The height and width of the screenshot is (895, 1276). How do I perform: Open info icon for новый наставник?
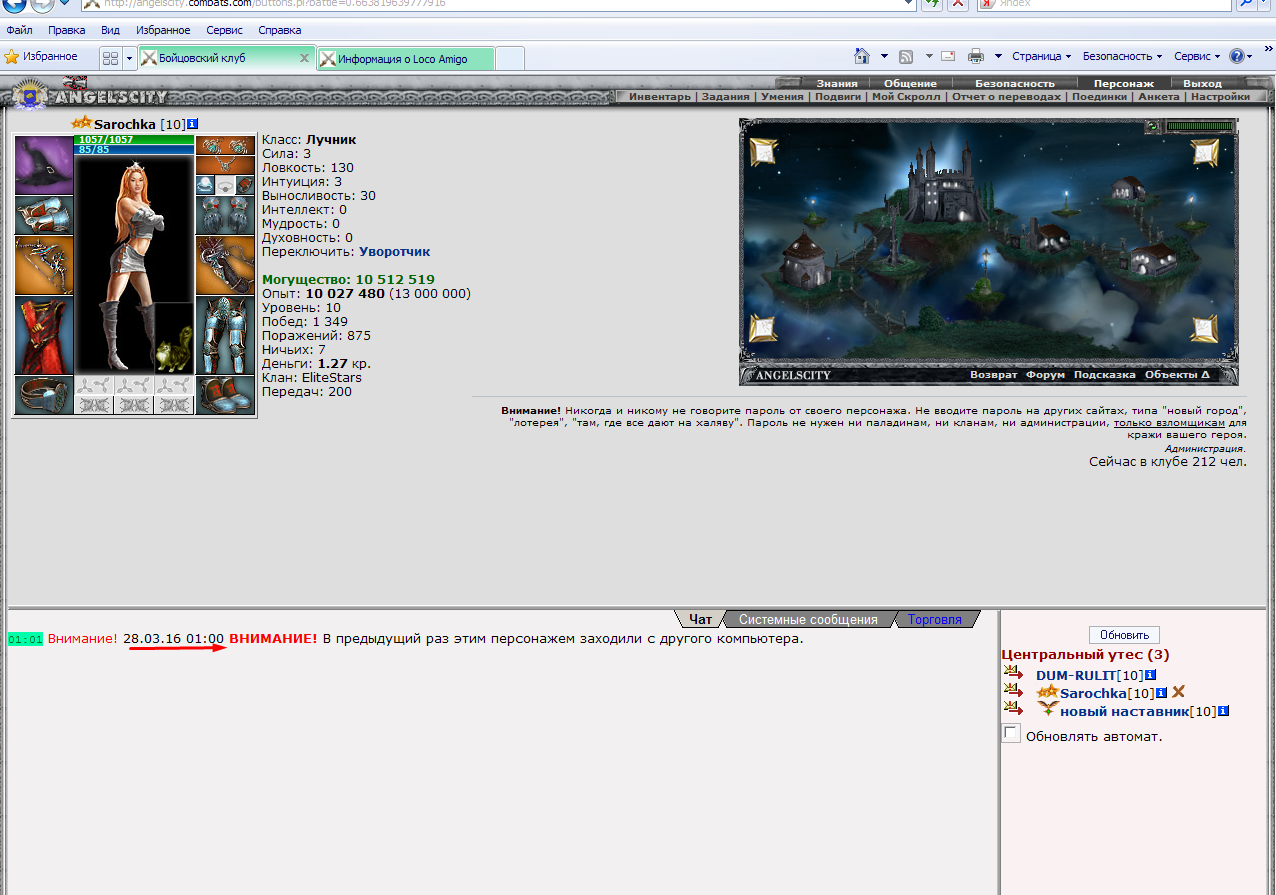tap(1223, 711)
